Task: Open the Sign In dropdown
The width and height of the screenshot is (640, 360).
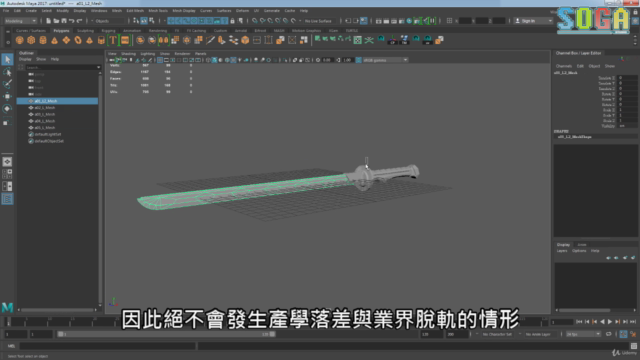Action: pyautogui.click(x=533, y=21)
